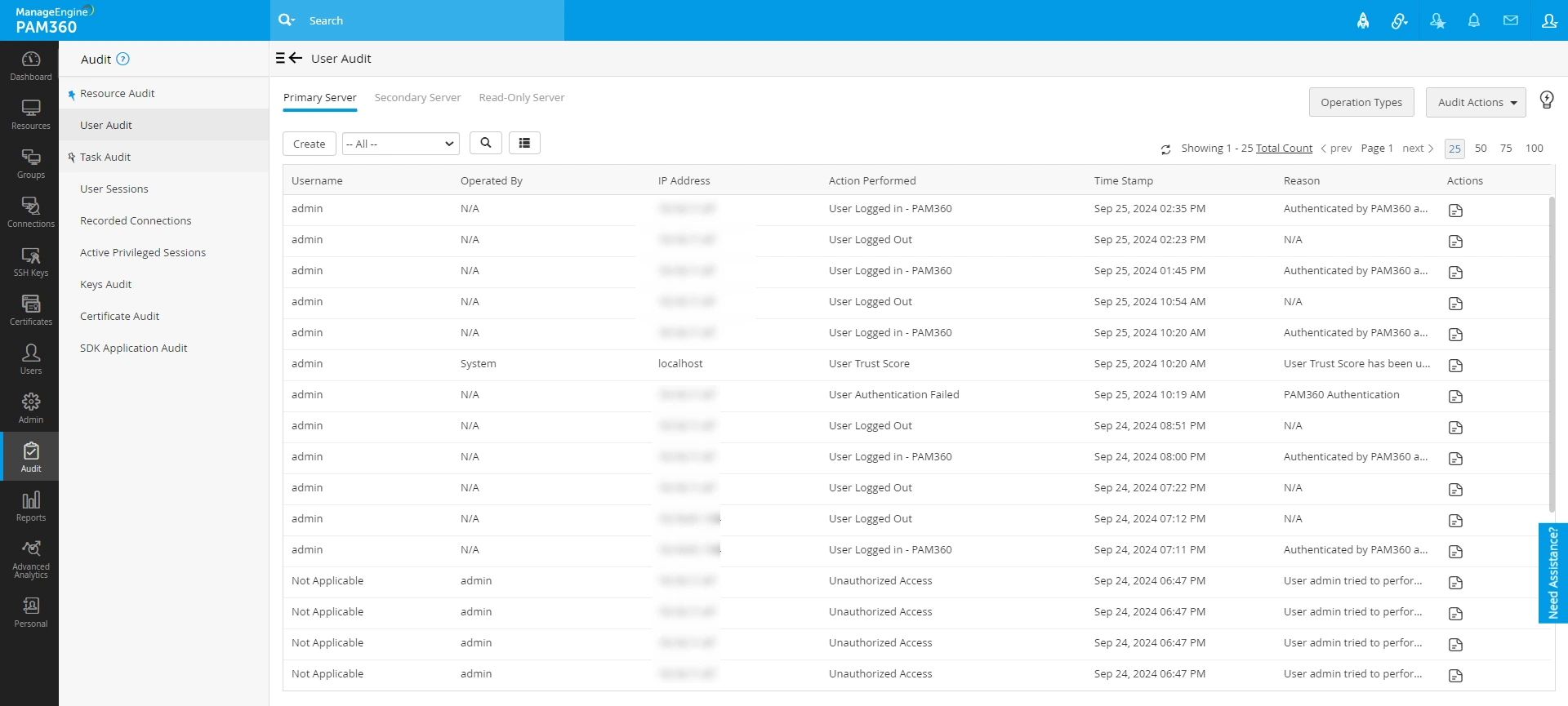Viewport: 1568px width, 706px height.
Task: Open Personal in the left sidebar
Action: (x=30, y=612)
